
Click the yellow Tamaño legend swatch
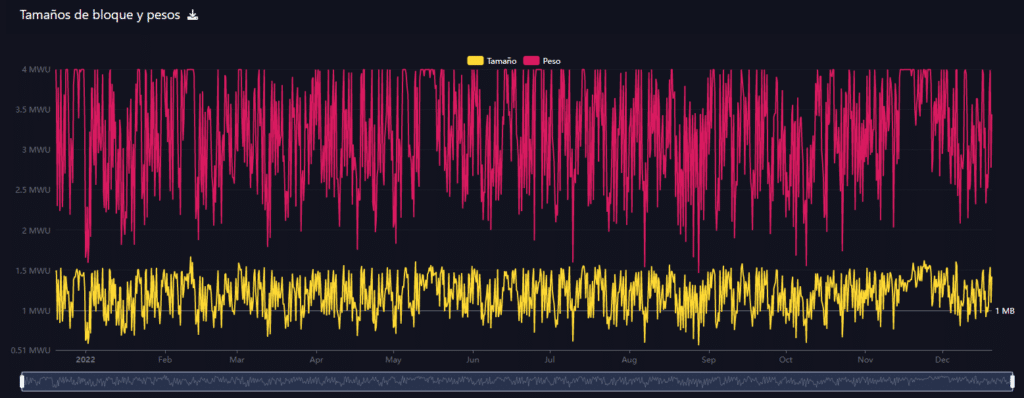[x=475, y=61]
